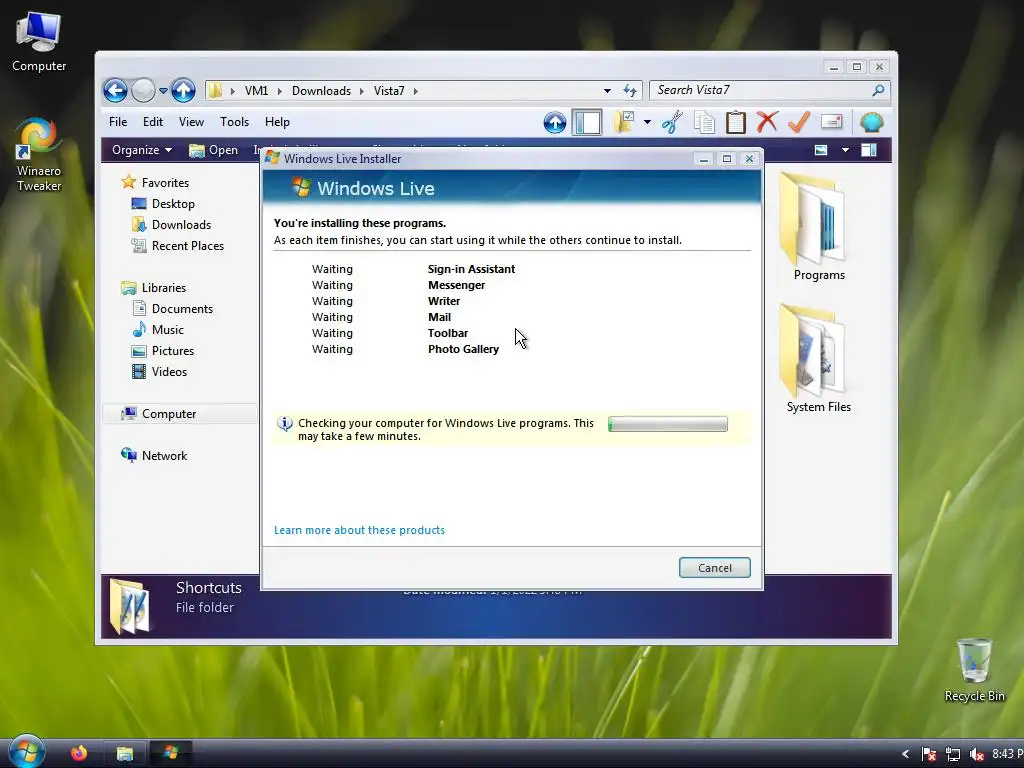Open the Computer desktop icon
1024x768 pixels.
[x=39, y=42]
